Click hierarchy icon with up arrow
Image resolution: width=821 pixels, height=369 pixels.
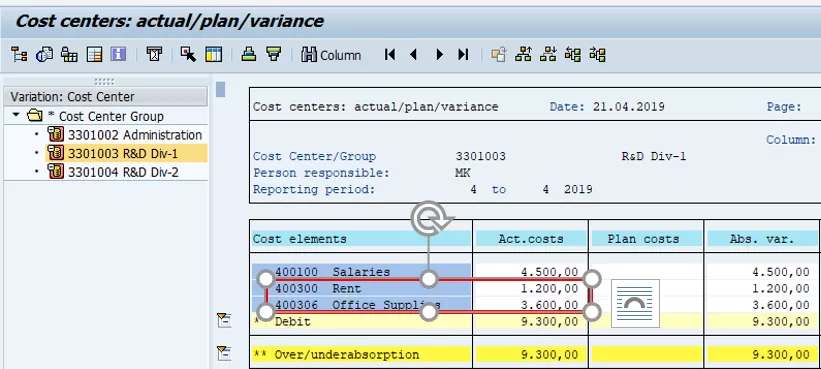523,54
